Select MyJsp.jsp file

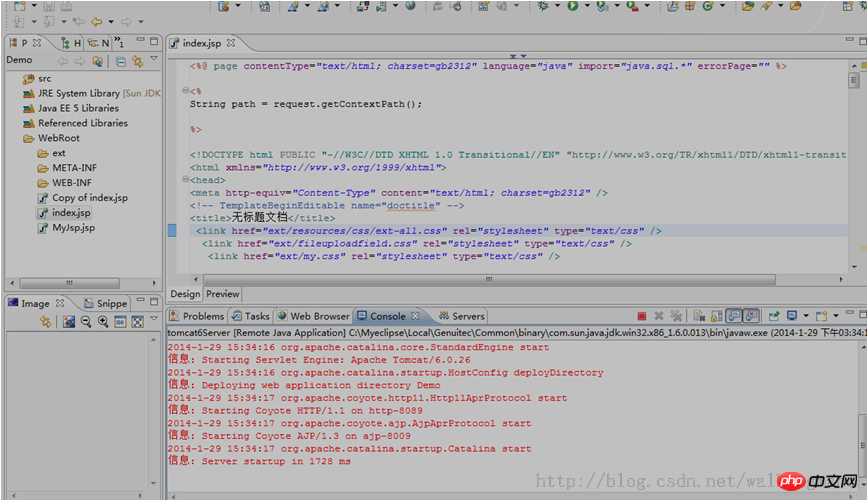66,228
